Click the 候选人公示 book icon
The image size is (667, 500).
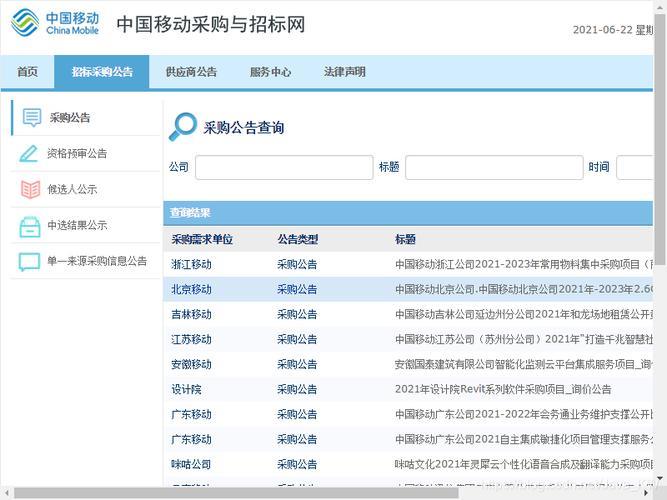pyautogui.click(x=30, y=189)
